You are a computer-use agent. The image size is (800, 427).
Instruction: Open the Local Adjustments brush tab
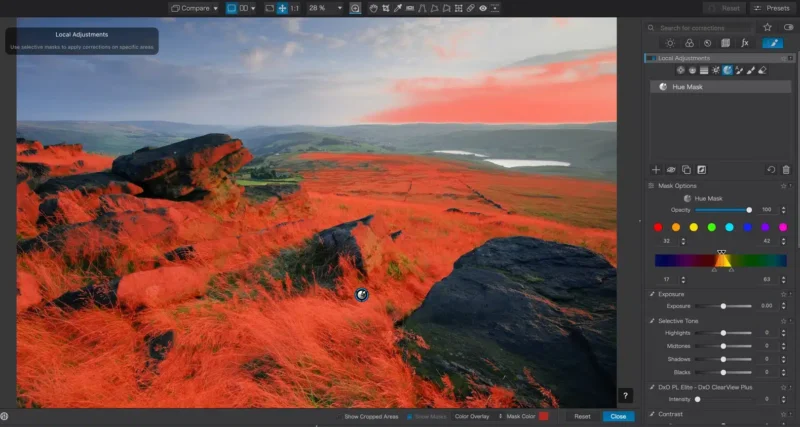[x=772, y=43]
